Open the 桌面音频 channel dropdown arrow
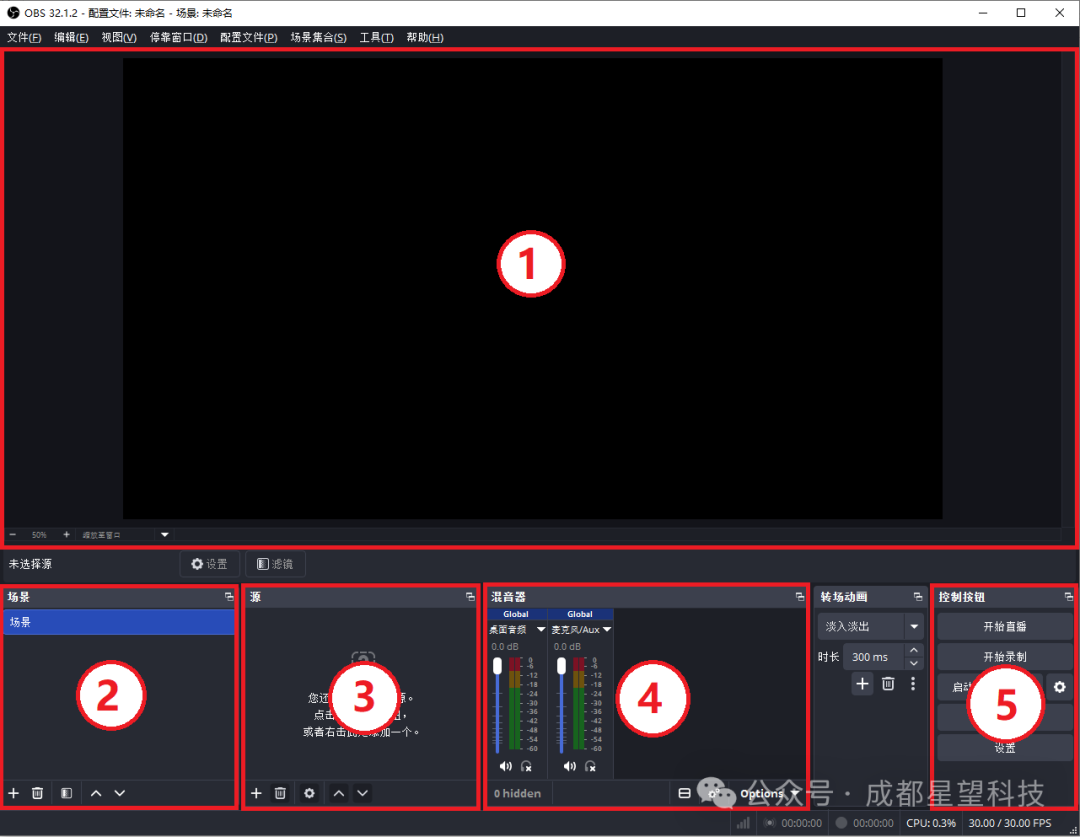This screenshot has height=837, width=1080. (x=541, y=629)
